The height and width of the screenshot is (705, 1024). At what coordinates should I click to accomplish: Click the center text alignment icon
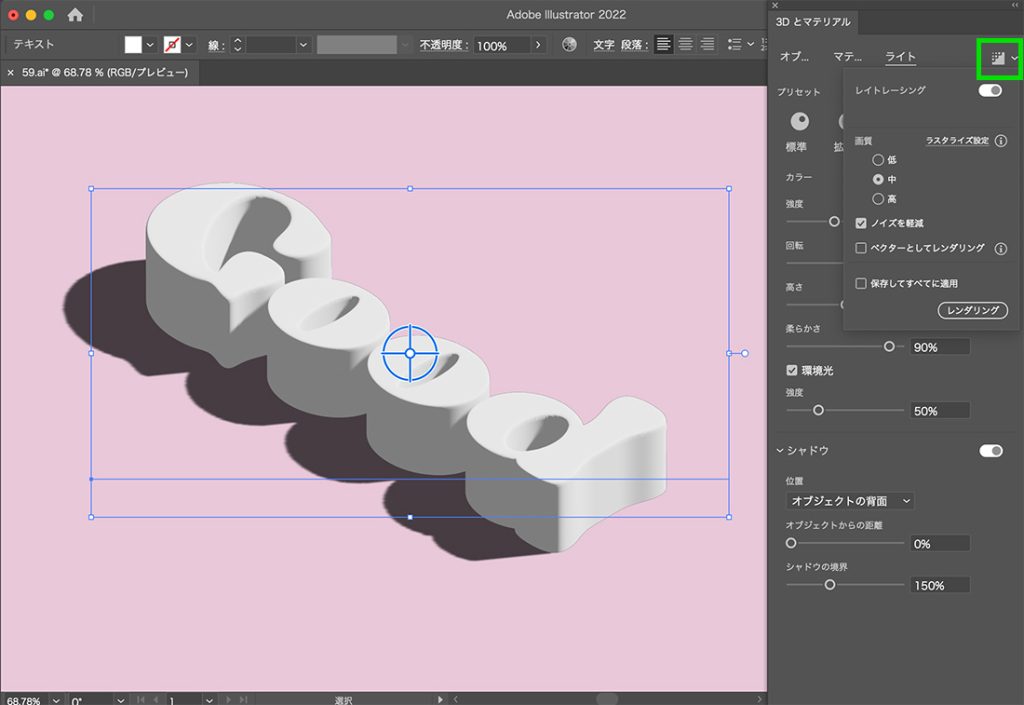point(685,44)
